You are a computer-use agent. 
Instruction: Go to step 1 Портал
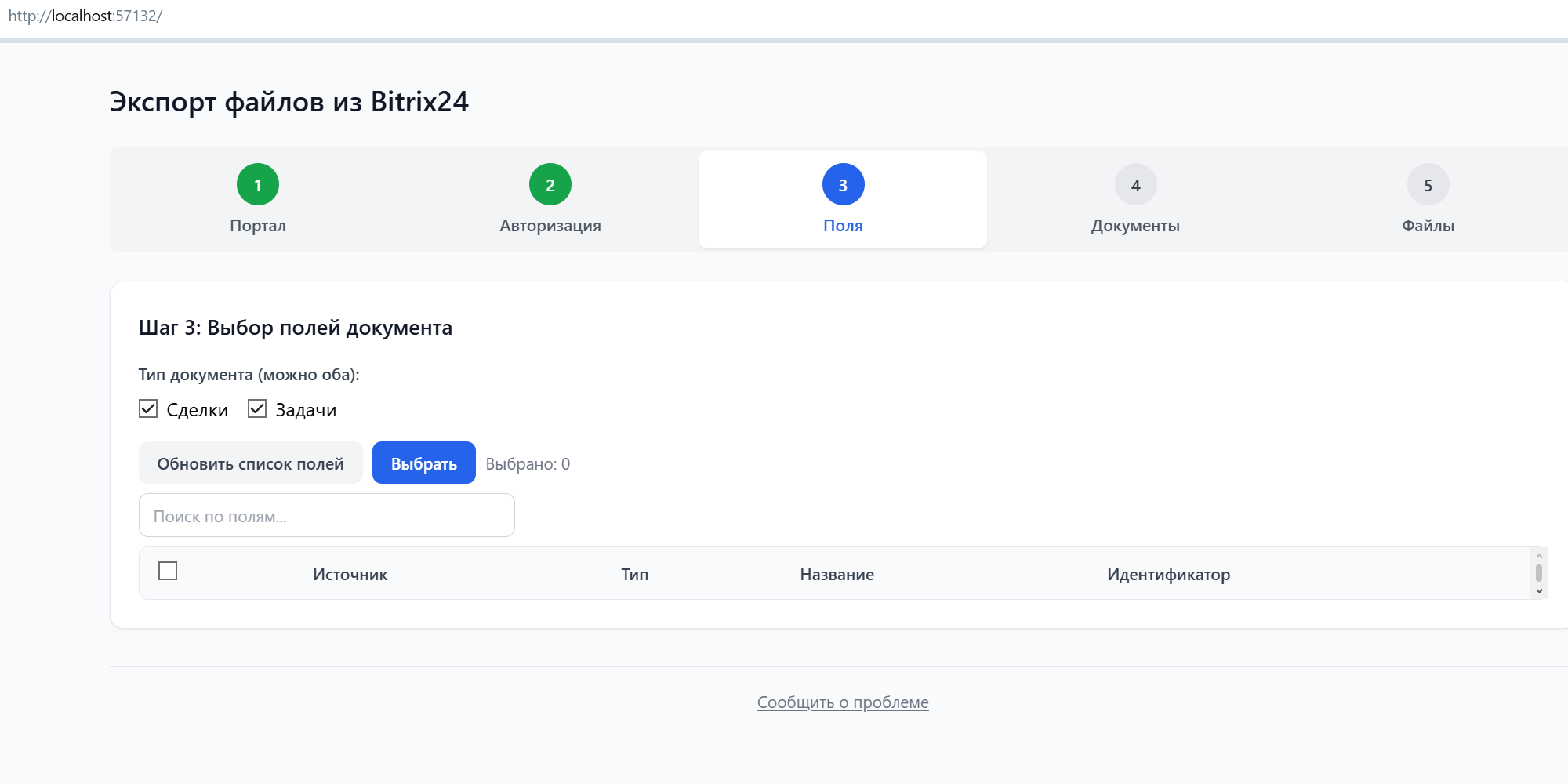(x=258, y=199)
